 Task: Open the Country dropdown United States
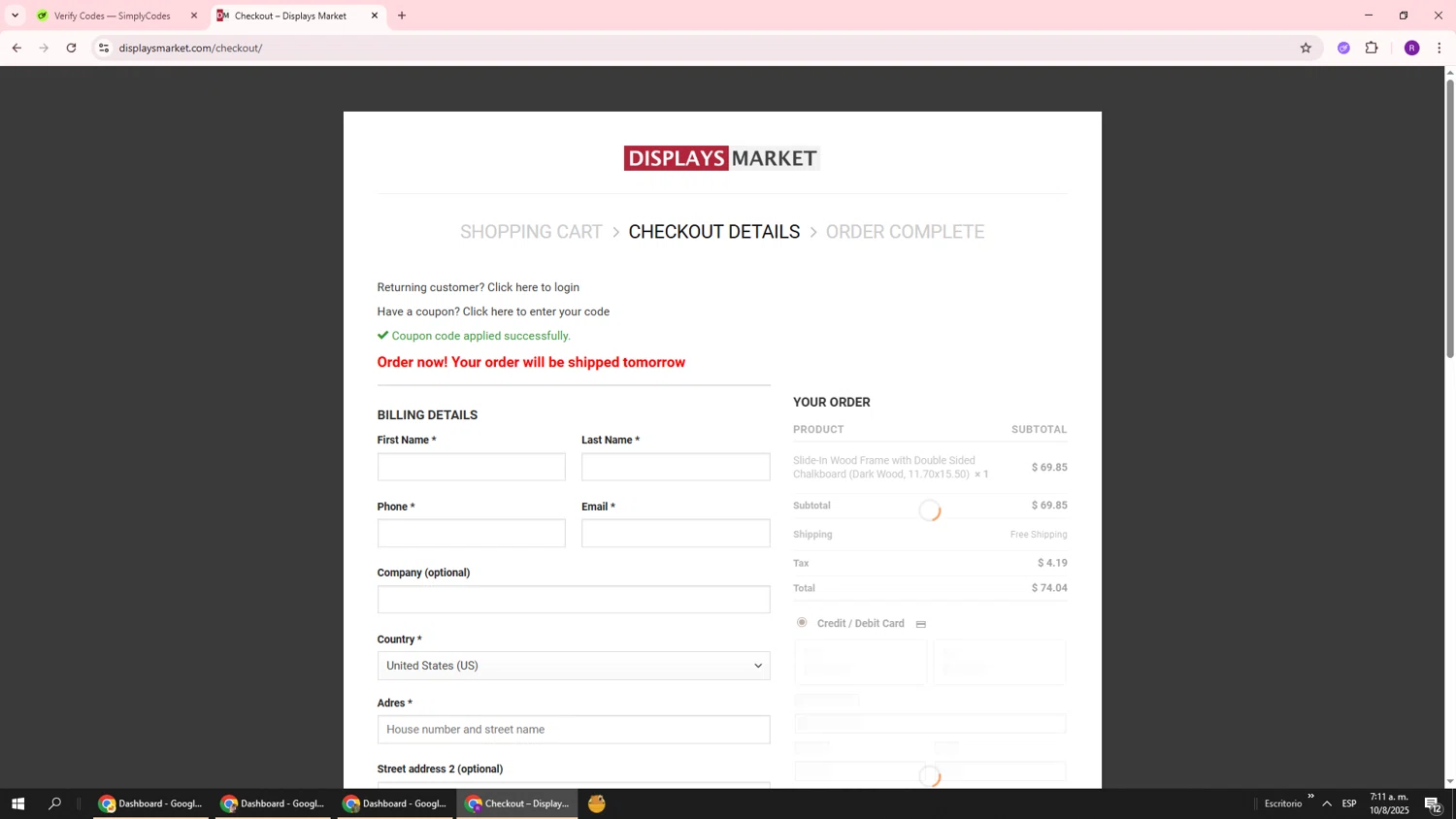click(574, 666)
